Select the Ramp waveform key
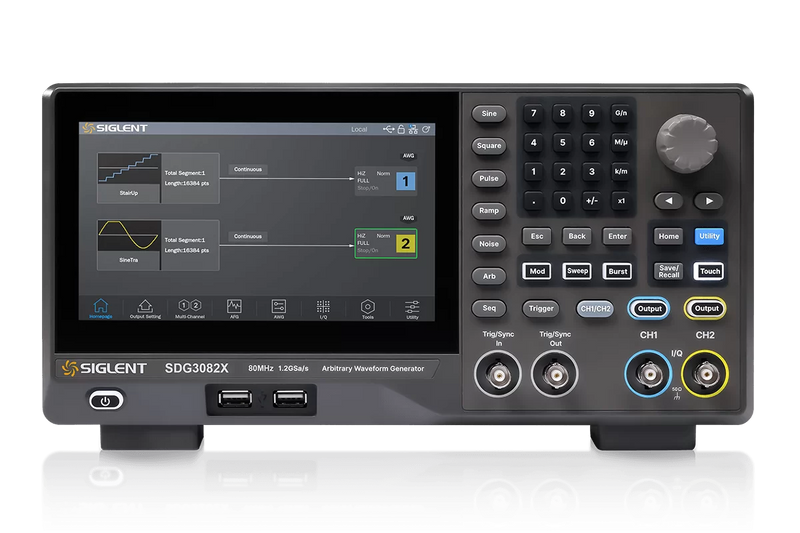This screenshot has height=533, width=800. pyautogui.click(x=489, y=211)
